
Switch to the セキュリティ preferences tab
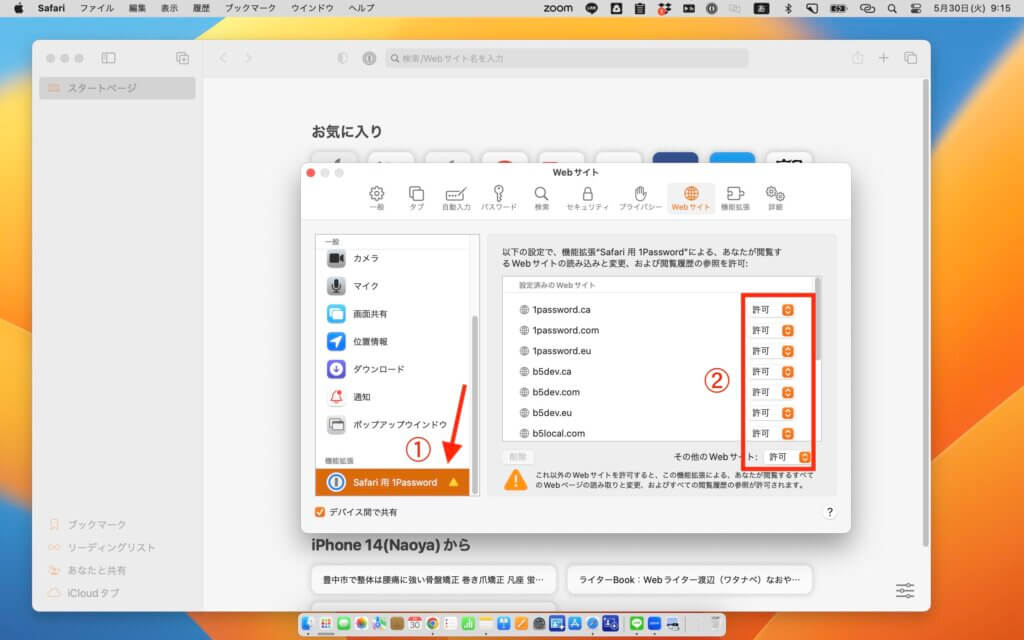pos(587,198)
